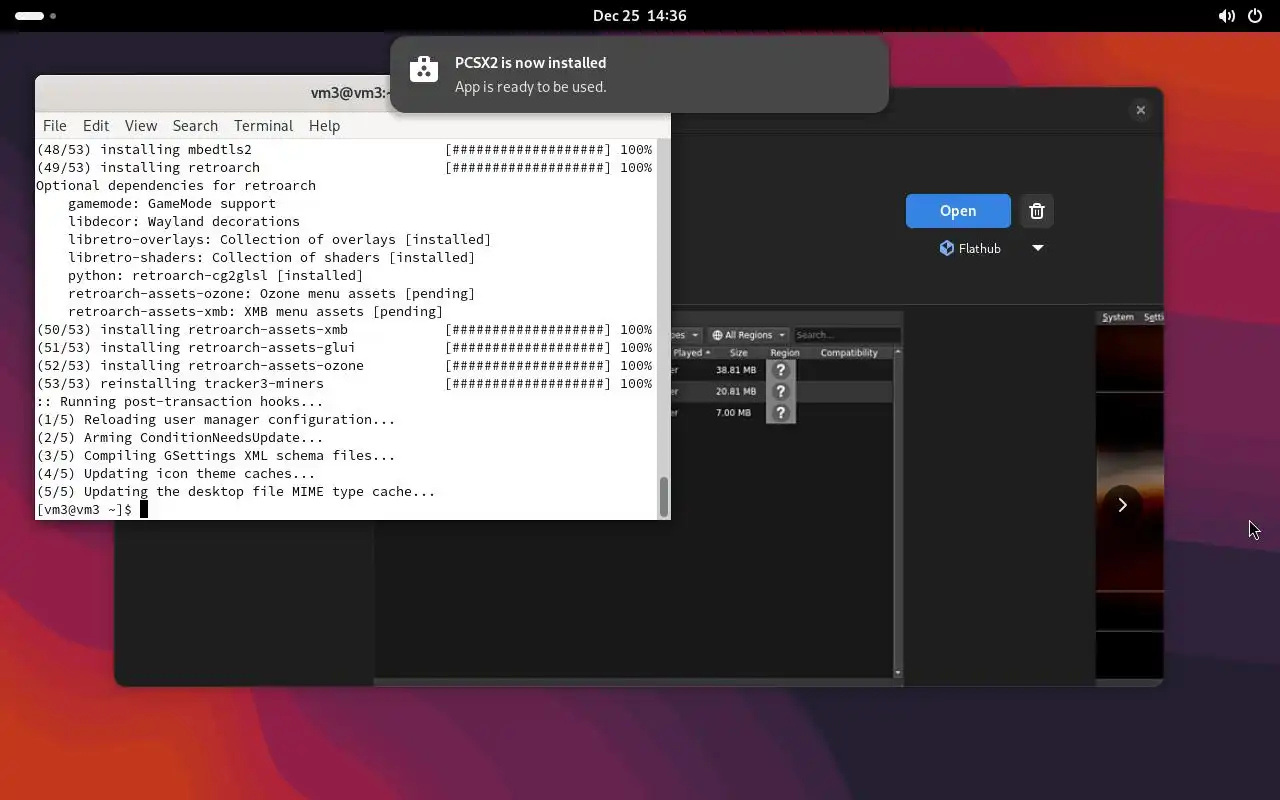Click the 'Compatibility' column header in screenshot
The height and width of the screenshot is (800, 1280).
849,353
